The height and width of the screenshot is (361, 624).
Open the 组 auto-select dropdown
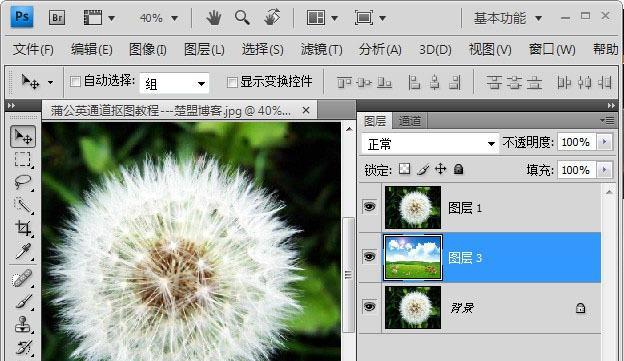174,83
